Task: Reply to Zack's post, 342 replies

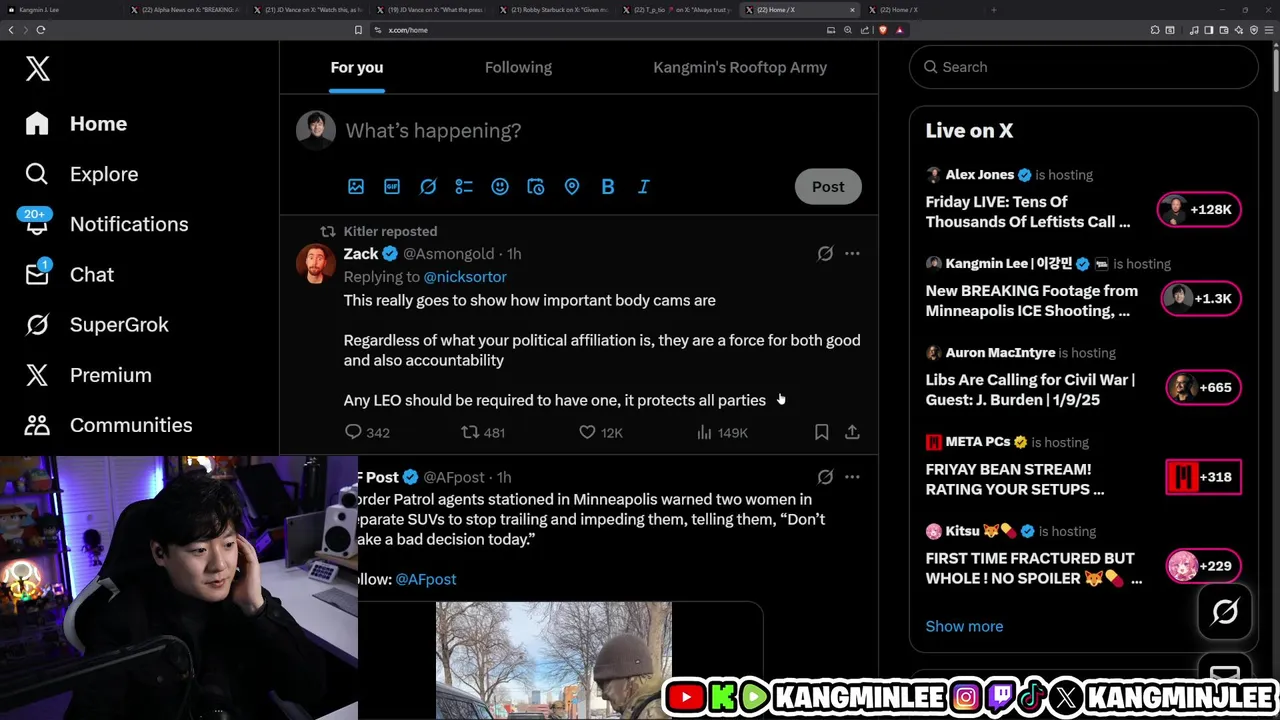Action: pos(367,432)
